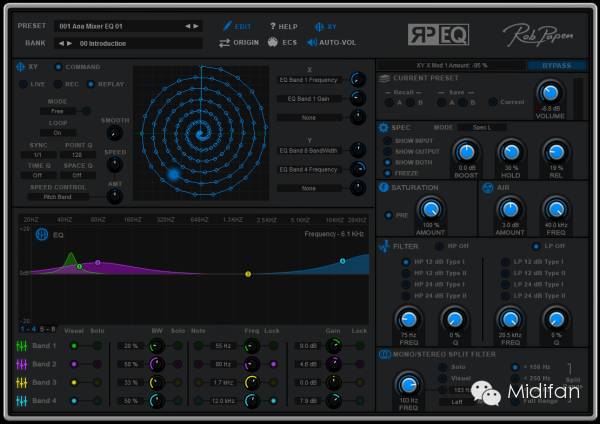Toggle the AUTO-VOL speaker icon

312,42
